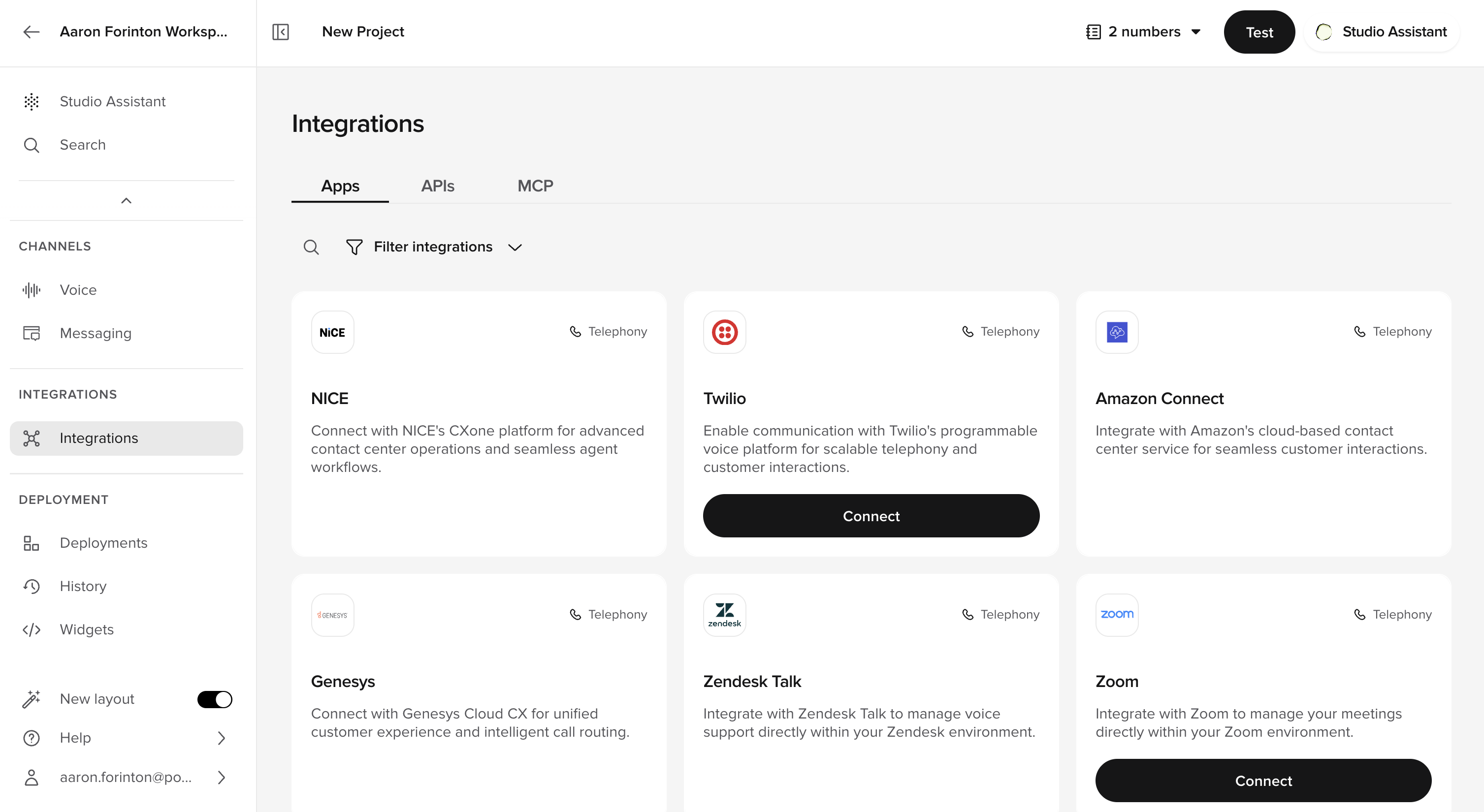This screenshot has height=812, width=1484.
Task: Open History in sidebar
Action: click(127, 586)
